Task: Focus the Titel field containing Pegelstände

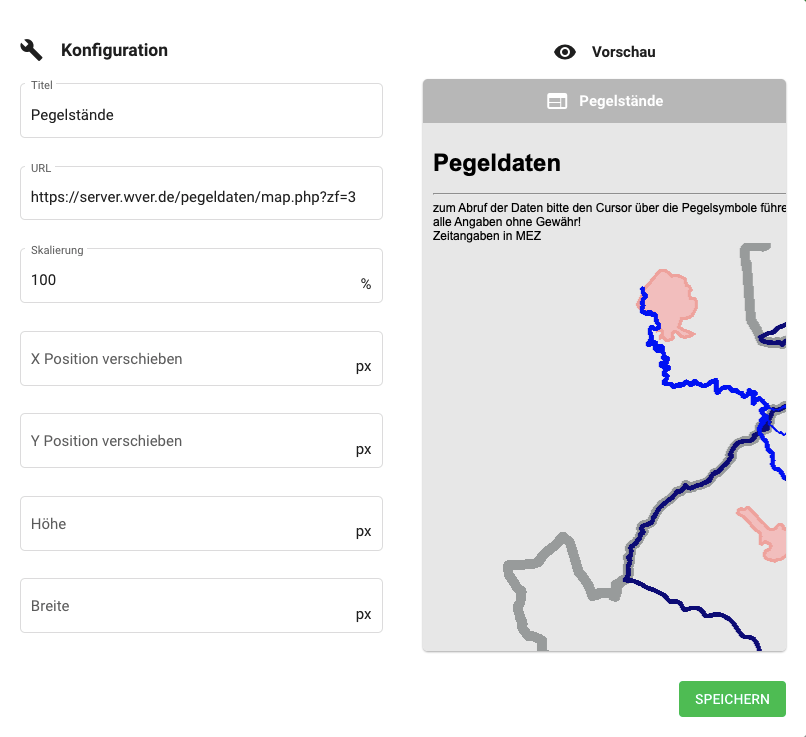Action: tap(200, 115)
